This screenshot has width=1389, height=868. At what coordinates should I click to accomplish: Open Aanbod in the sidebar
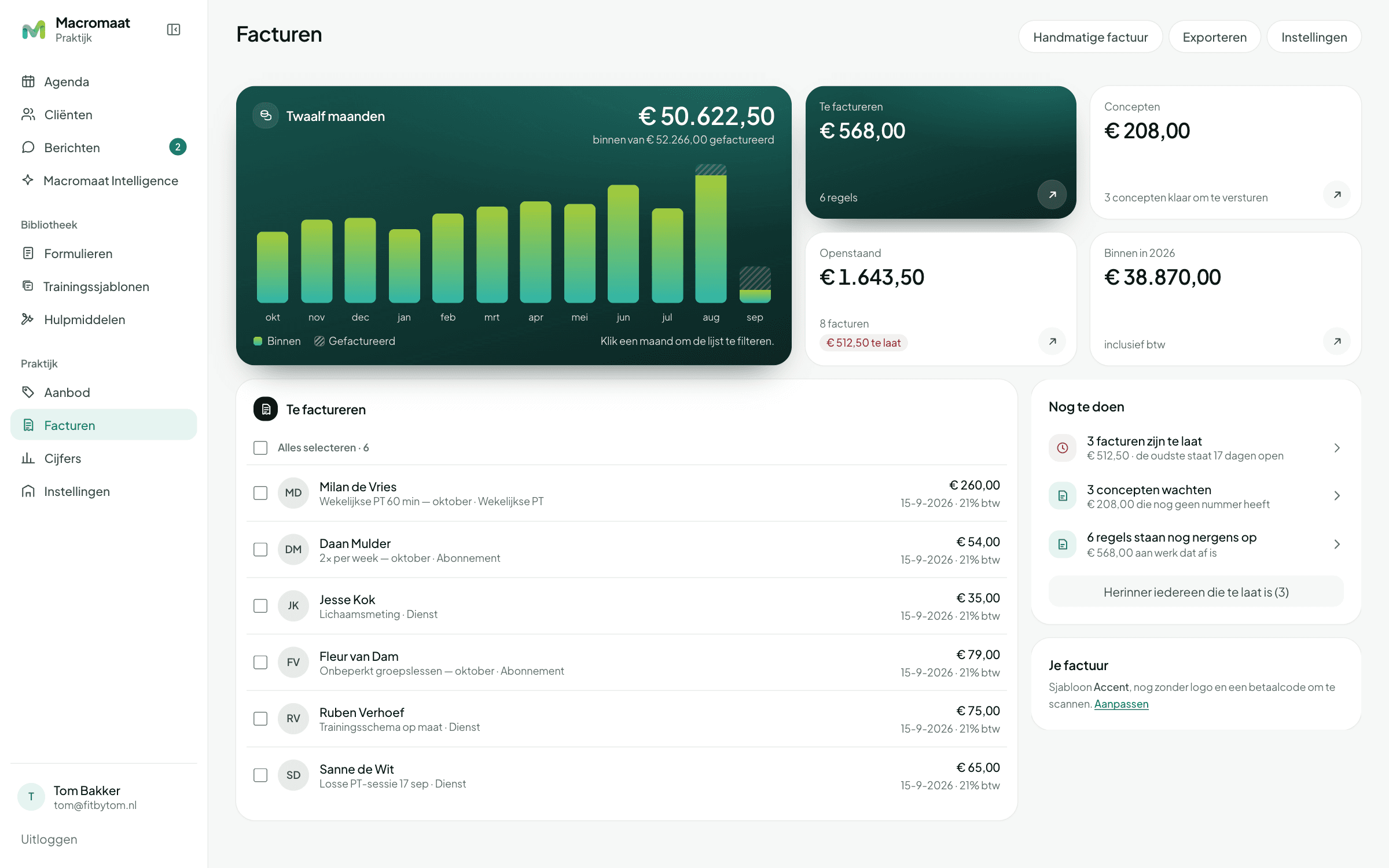click(104, 392)
